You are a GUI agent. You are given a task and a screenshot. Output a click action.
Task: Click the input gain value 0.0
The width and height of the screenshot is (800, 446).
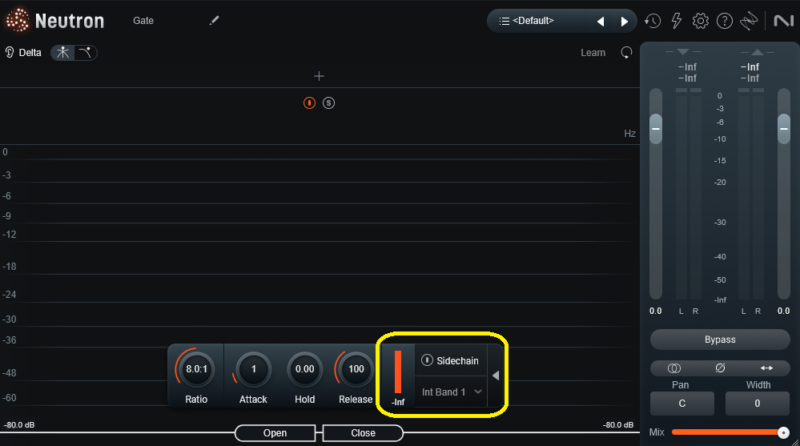point(656,311)
